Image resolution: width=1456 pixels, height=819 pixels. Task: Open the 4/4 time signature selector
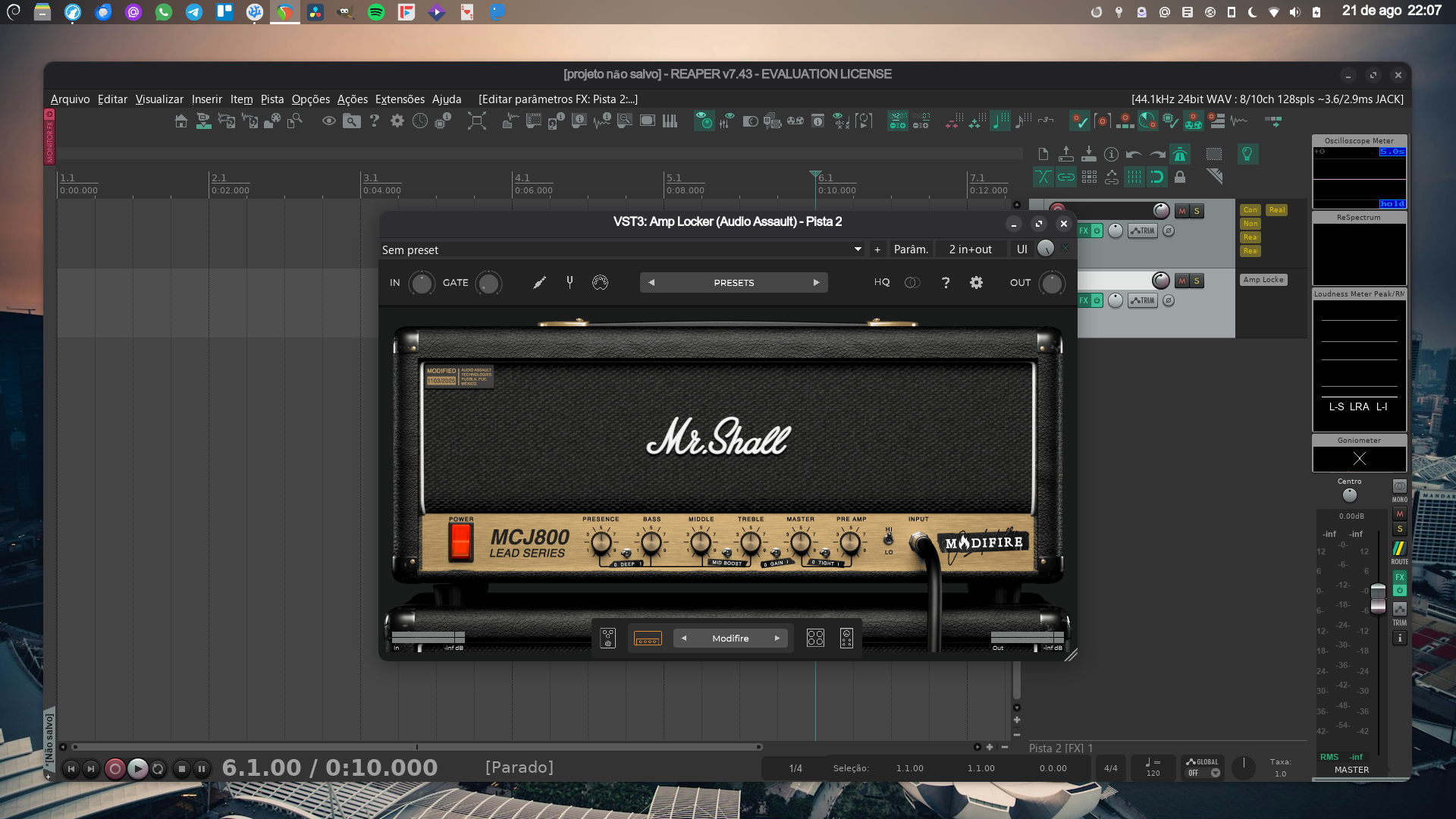click(1111, 767)
